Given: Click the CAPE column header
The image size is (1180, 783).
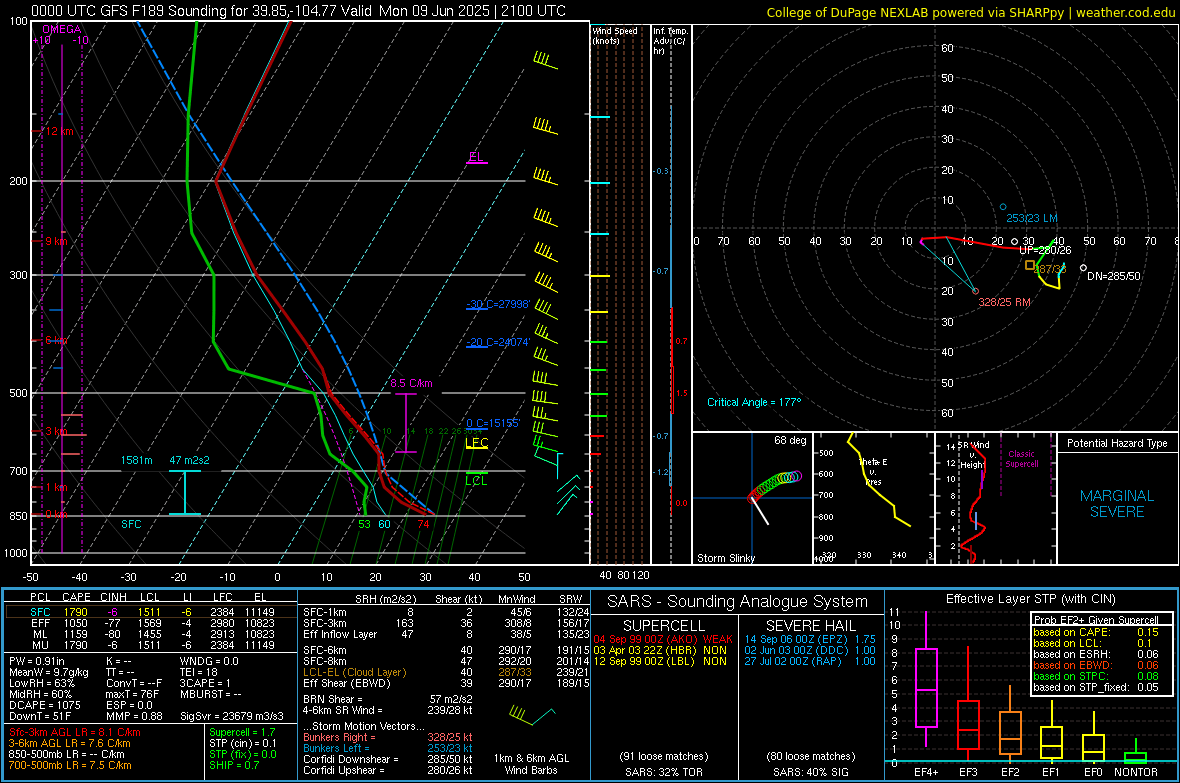Looking at the screenshot, I should coord(76,597).
